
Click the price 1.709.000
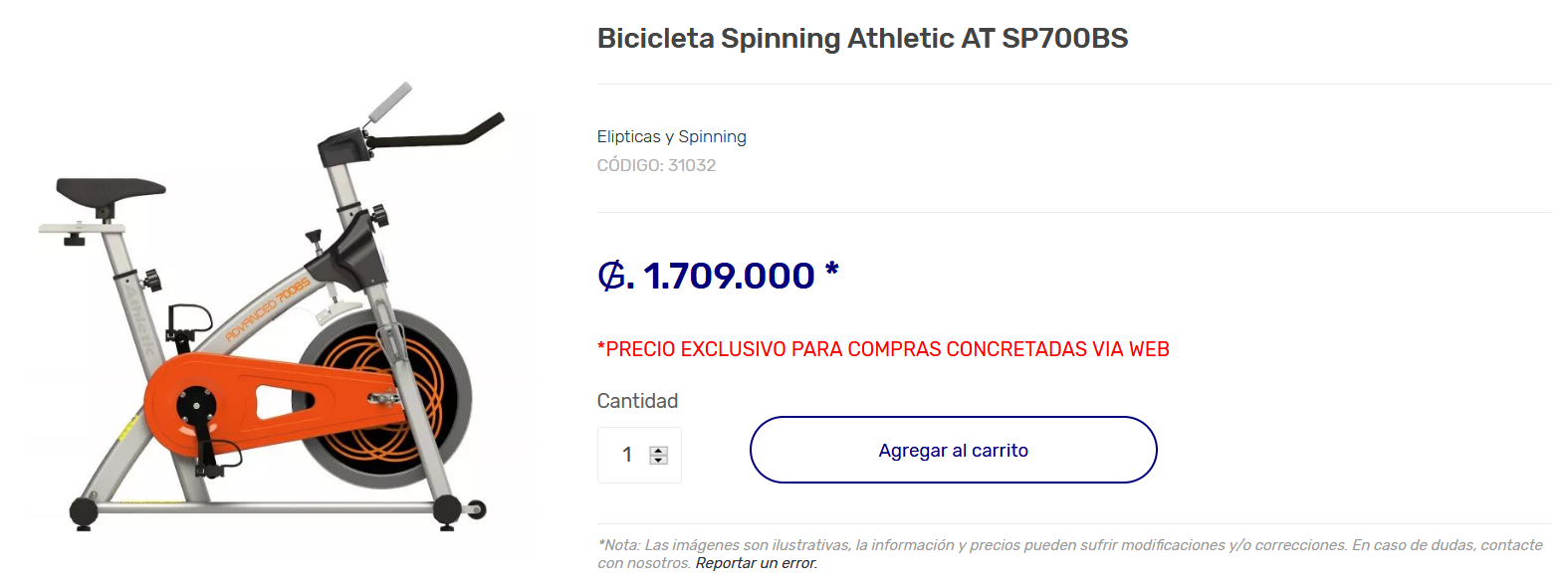tap(729, 276)
